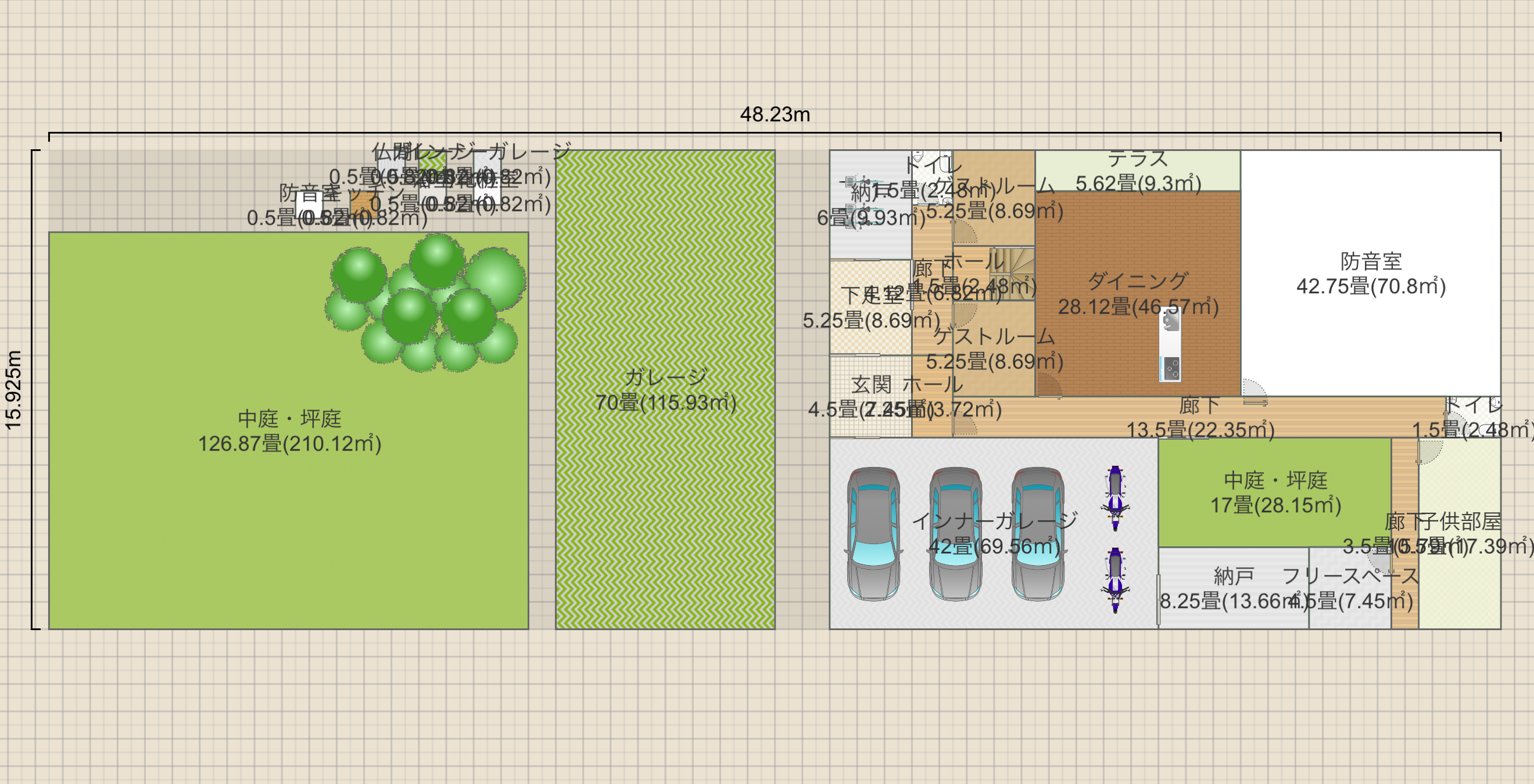Select the car closest to the motorcycles
The height and width of the screenshot is (784, 1534).
point(1038,534)
